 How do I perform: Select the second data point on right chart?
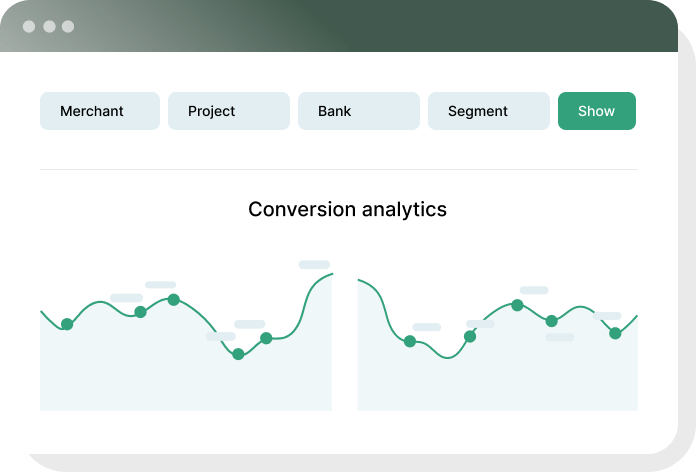(x=470, y=336)
